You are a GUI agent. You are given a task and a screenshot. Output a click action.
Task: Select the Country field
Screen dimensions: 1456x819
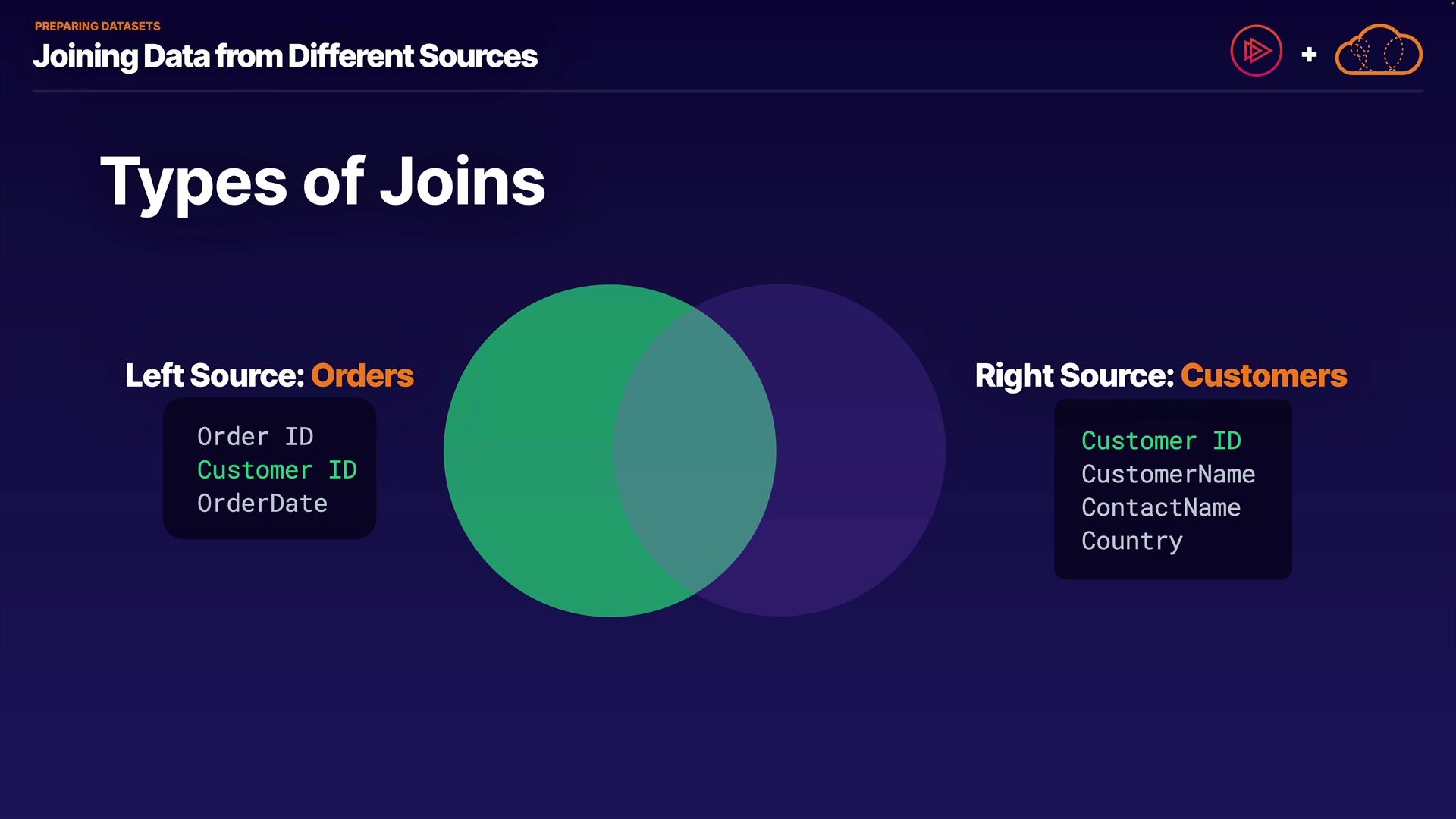click(x=1131, y=541)
